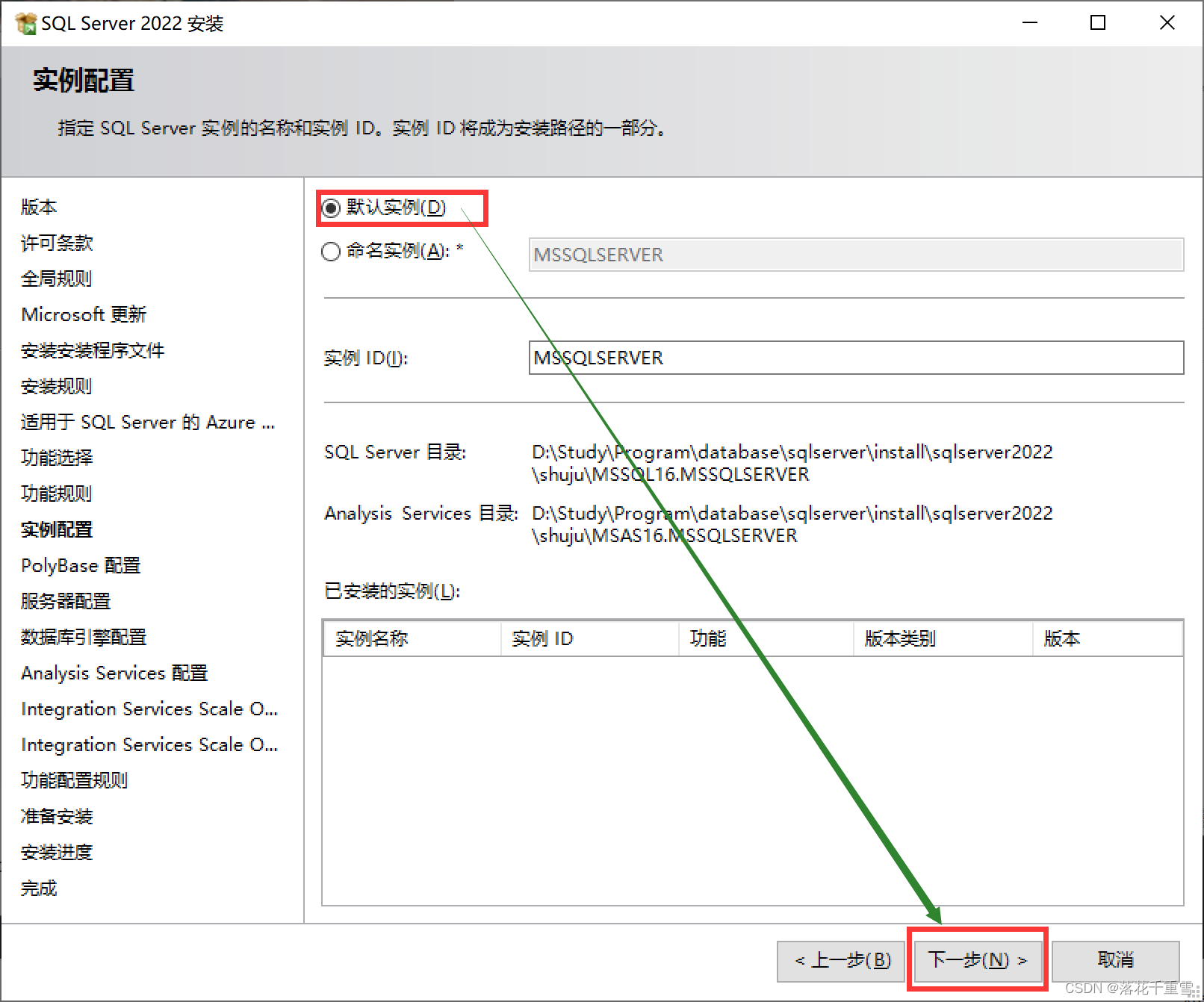Screen dimensions: 1204x1002
Task: Select 功能选择 step in sidebar
Action: pyautogui.click(x=57, y=458)
